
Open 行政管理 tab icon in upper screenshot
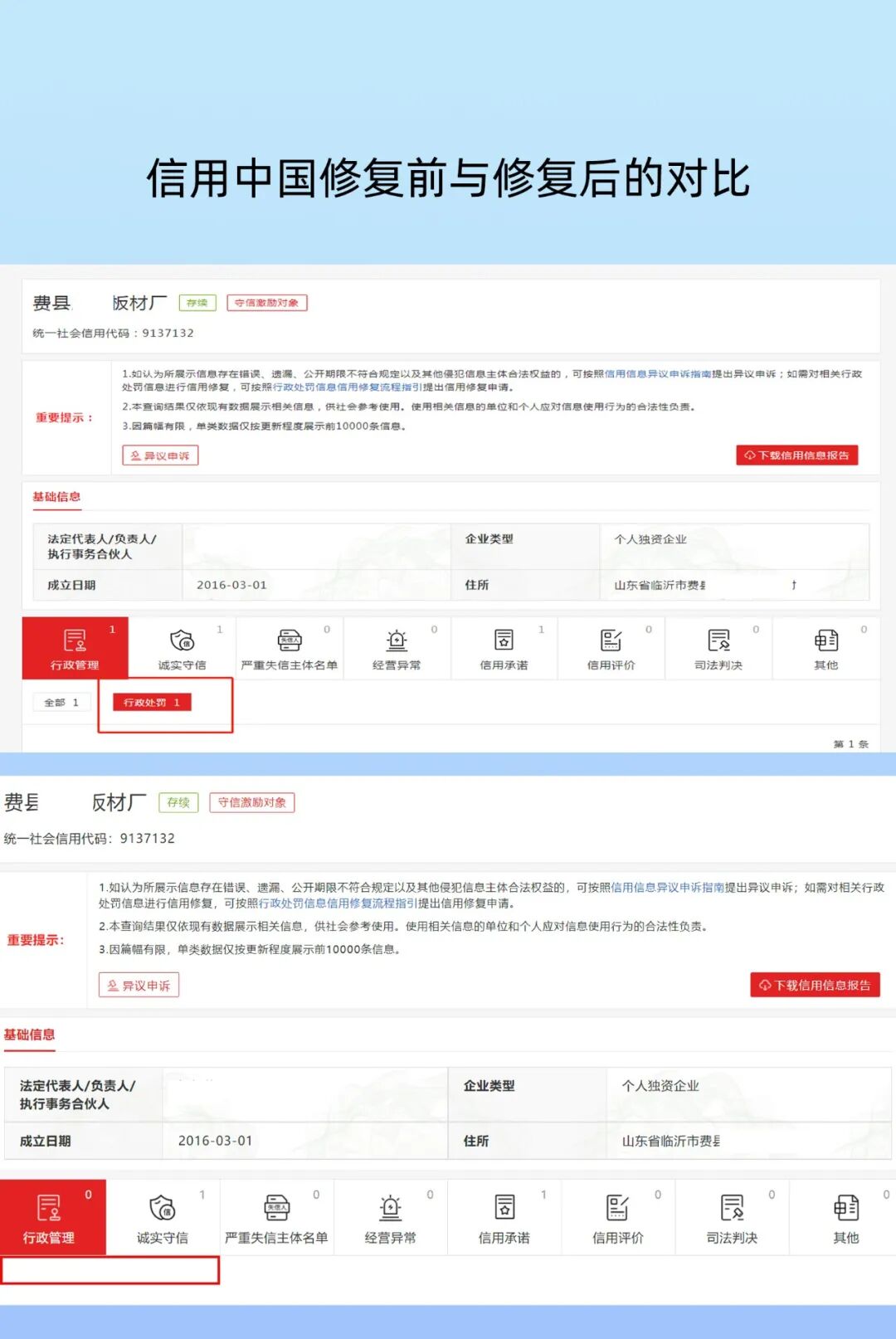point(75,640)
